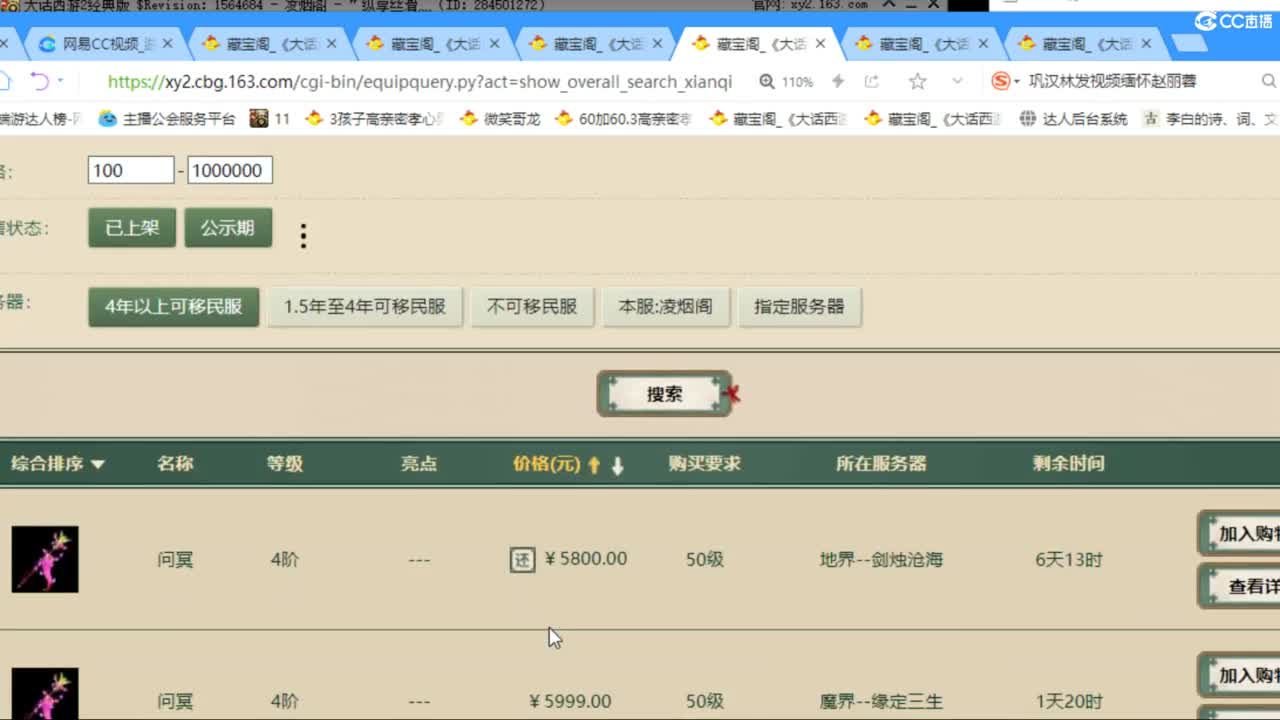Click the 搜索 search button
The width and height of the screenshot is (1280, 720).
point(665,394)
